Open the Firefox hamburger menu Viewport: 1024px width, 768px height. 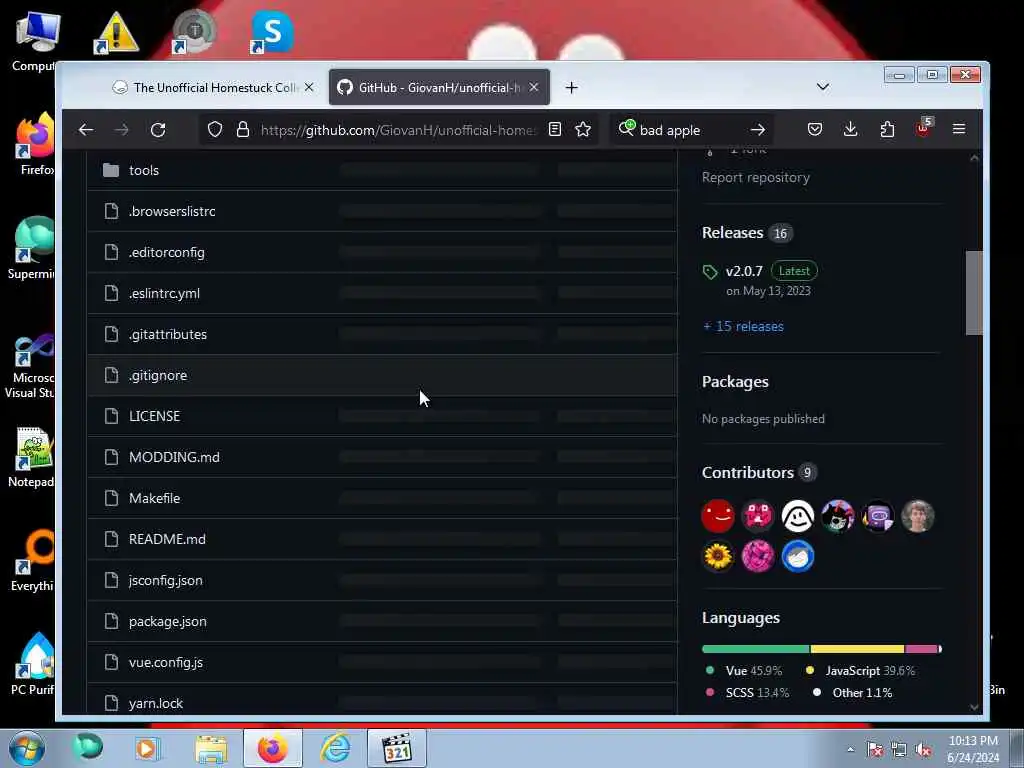click(959, 129)
